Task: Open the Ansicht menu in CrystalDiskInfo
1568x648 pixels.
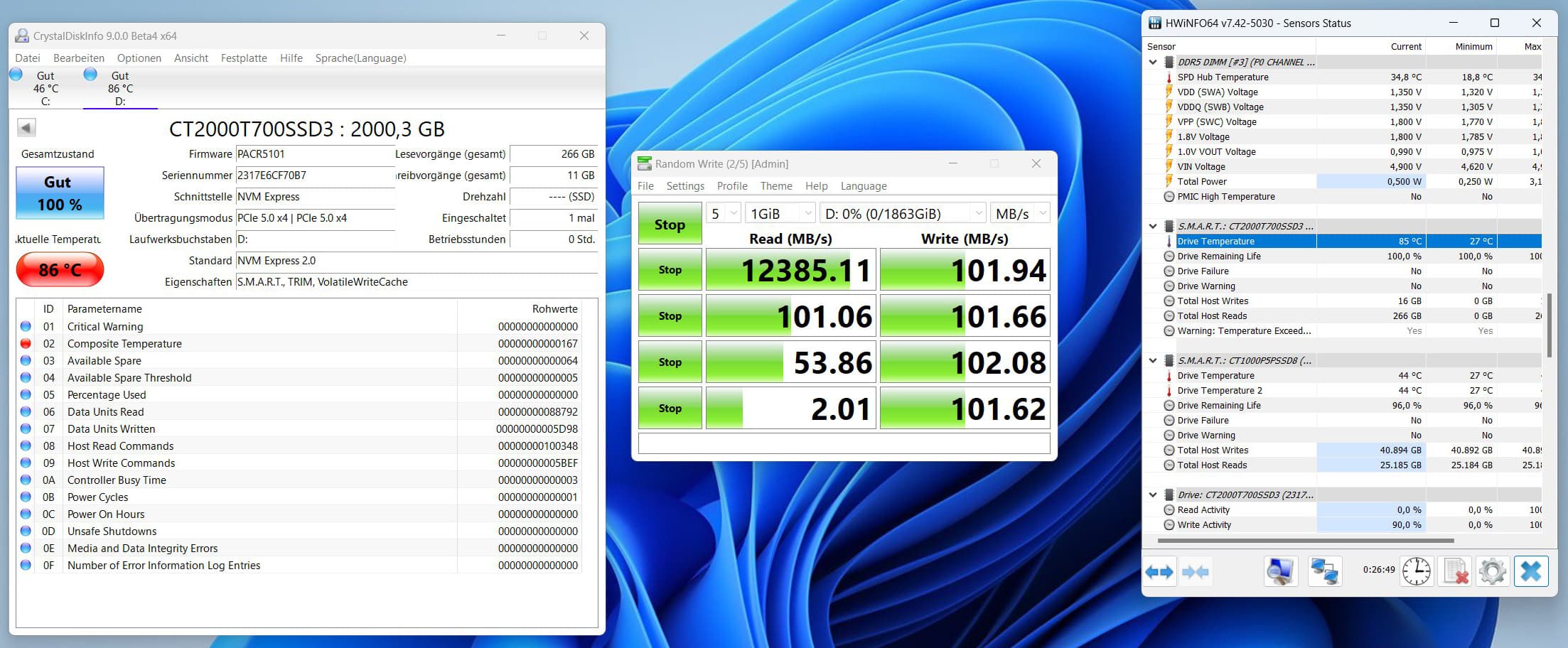Action: (191, 58)
